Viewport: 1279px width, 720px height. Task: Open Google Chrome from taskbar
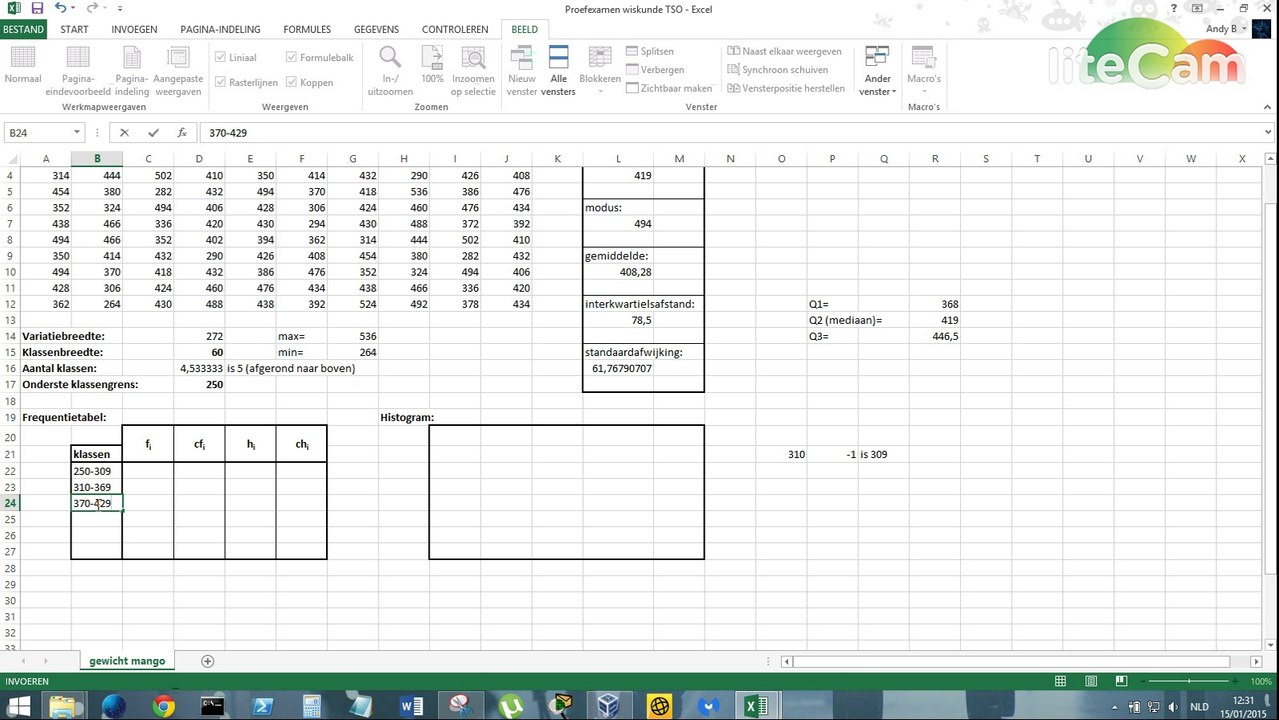pos(164,706)
